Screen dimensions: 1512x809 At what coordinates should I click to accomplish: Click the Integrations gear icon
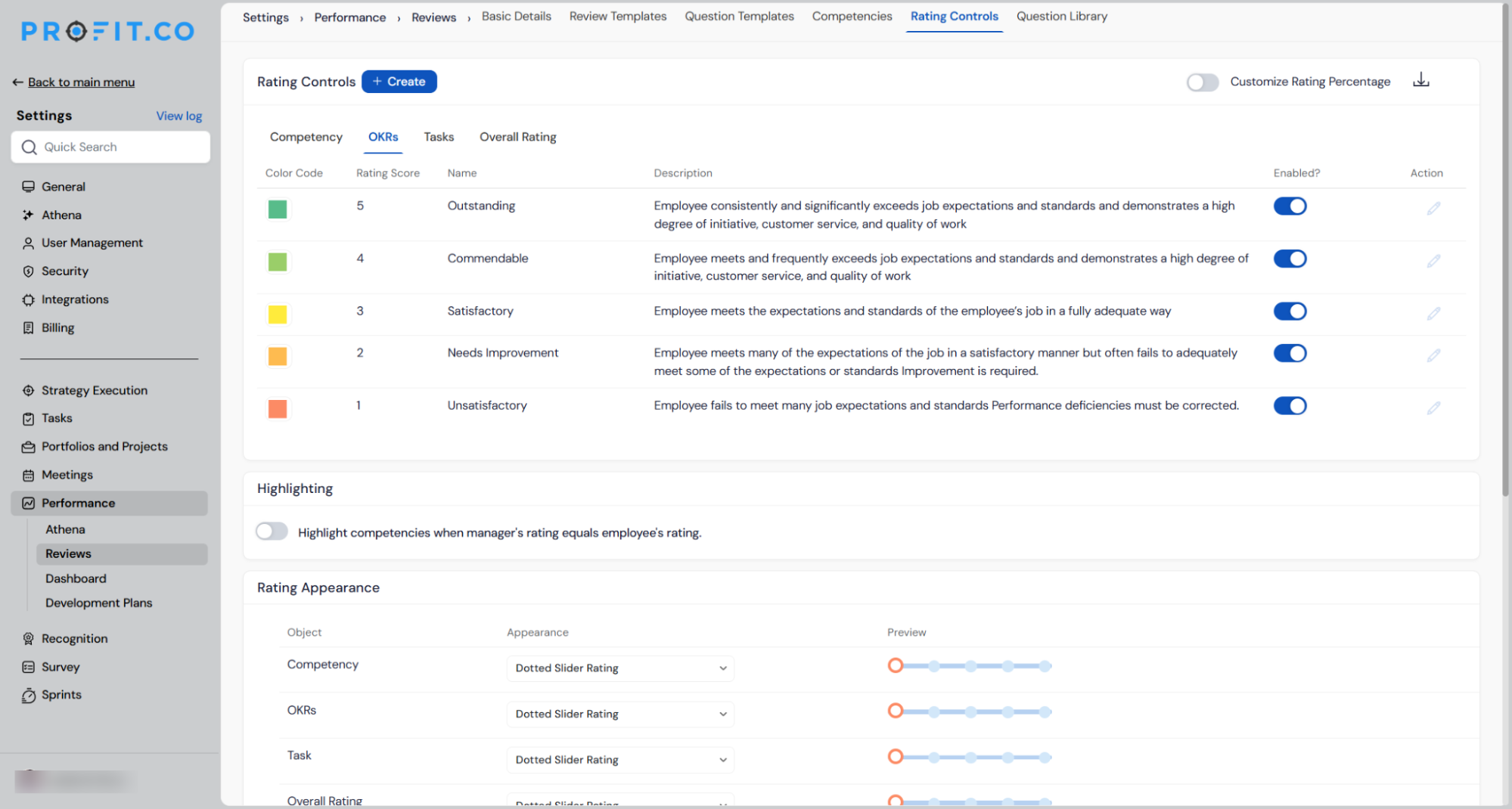28,299
